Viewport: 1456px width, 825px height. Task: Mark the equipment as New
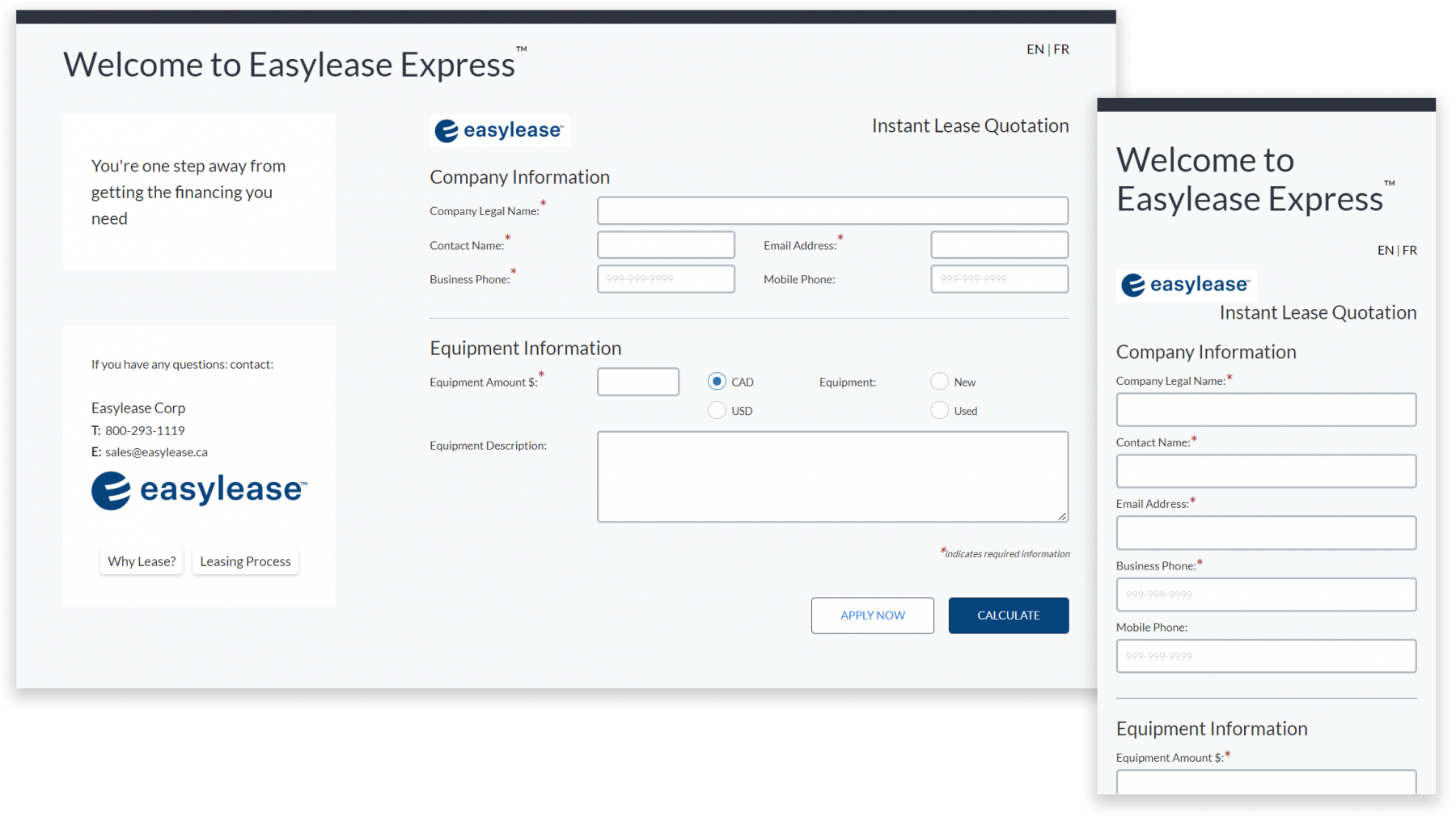[939, 381]
